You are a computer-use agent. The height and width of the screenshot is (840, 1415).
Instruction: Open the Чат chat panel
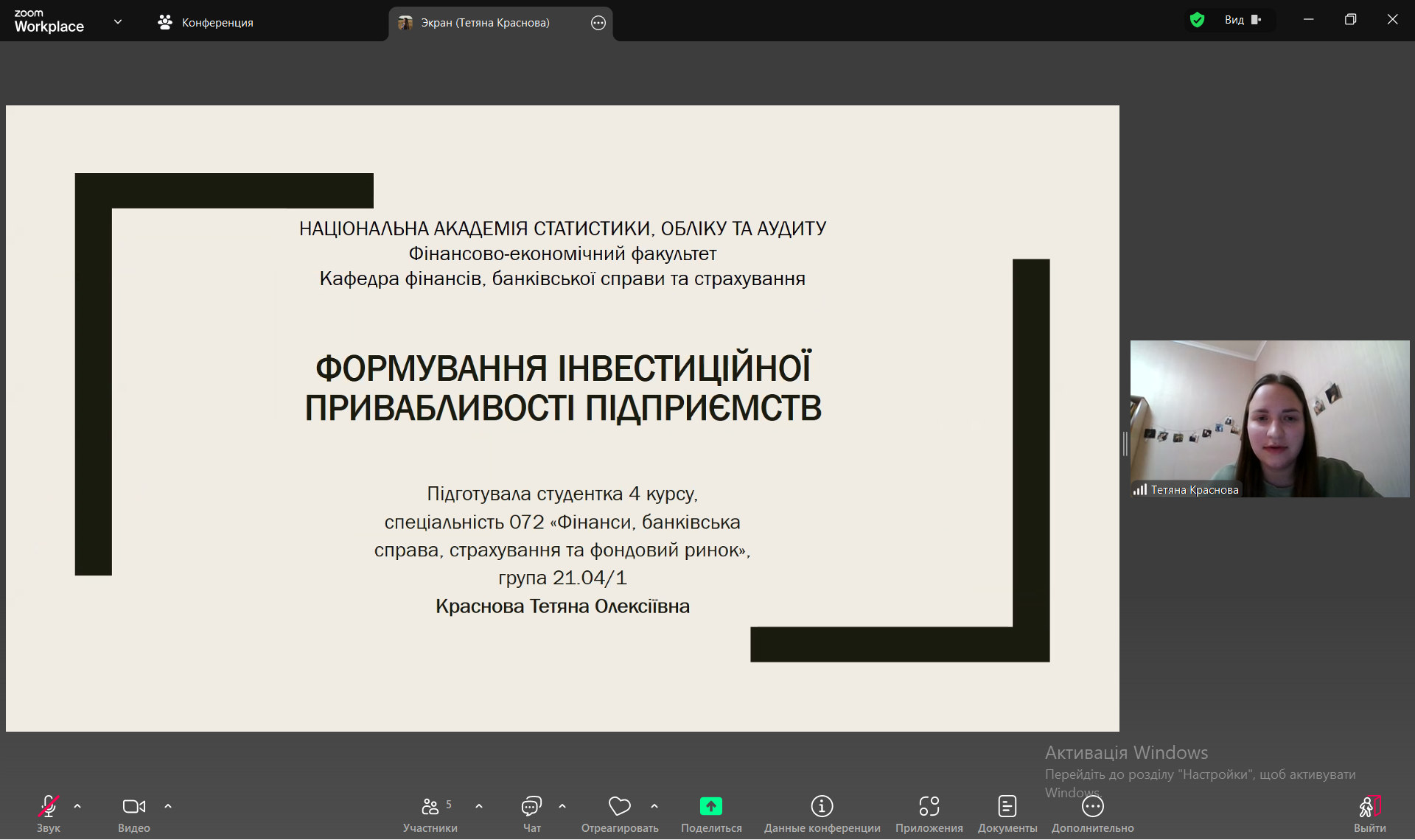tap(531, 807)
